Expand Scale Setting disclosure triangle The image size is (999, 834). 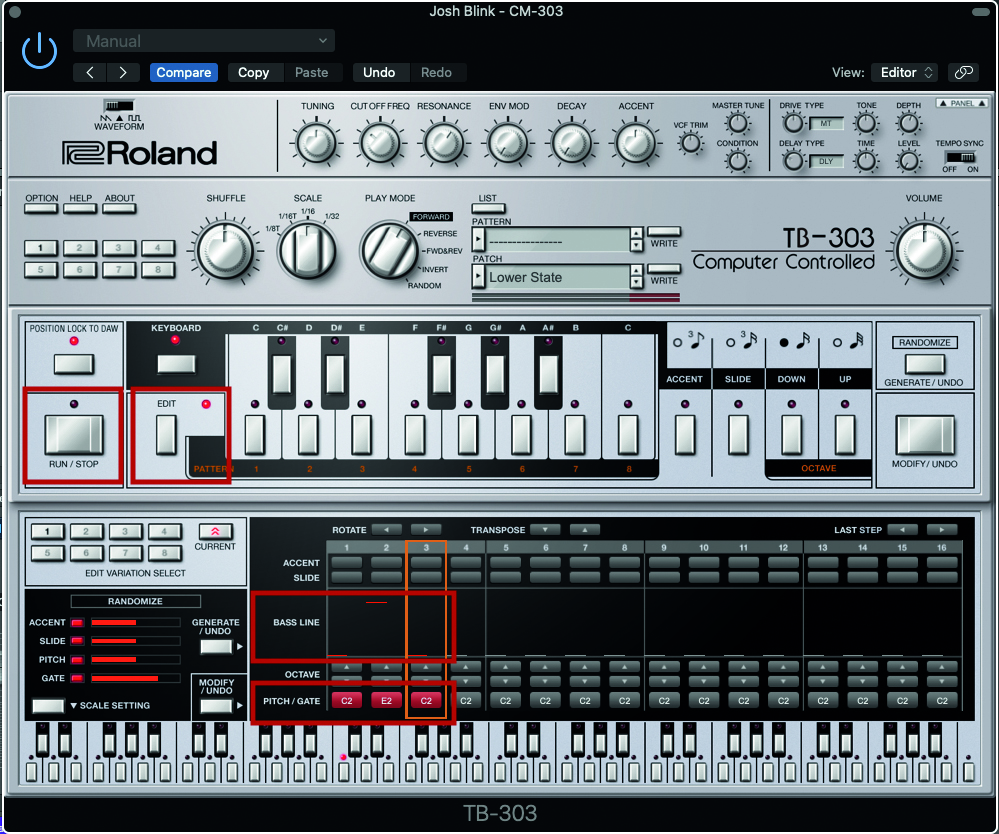click(x=74, y=705)
